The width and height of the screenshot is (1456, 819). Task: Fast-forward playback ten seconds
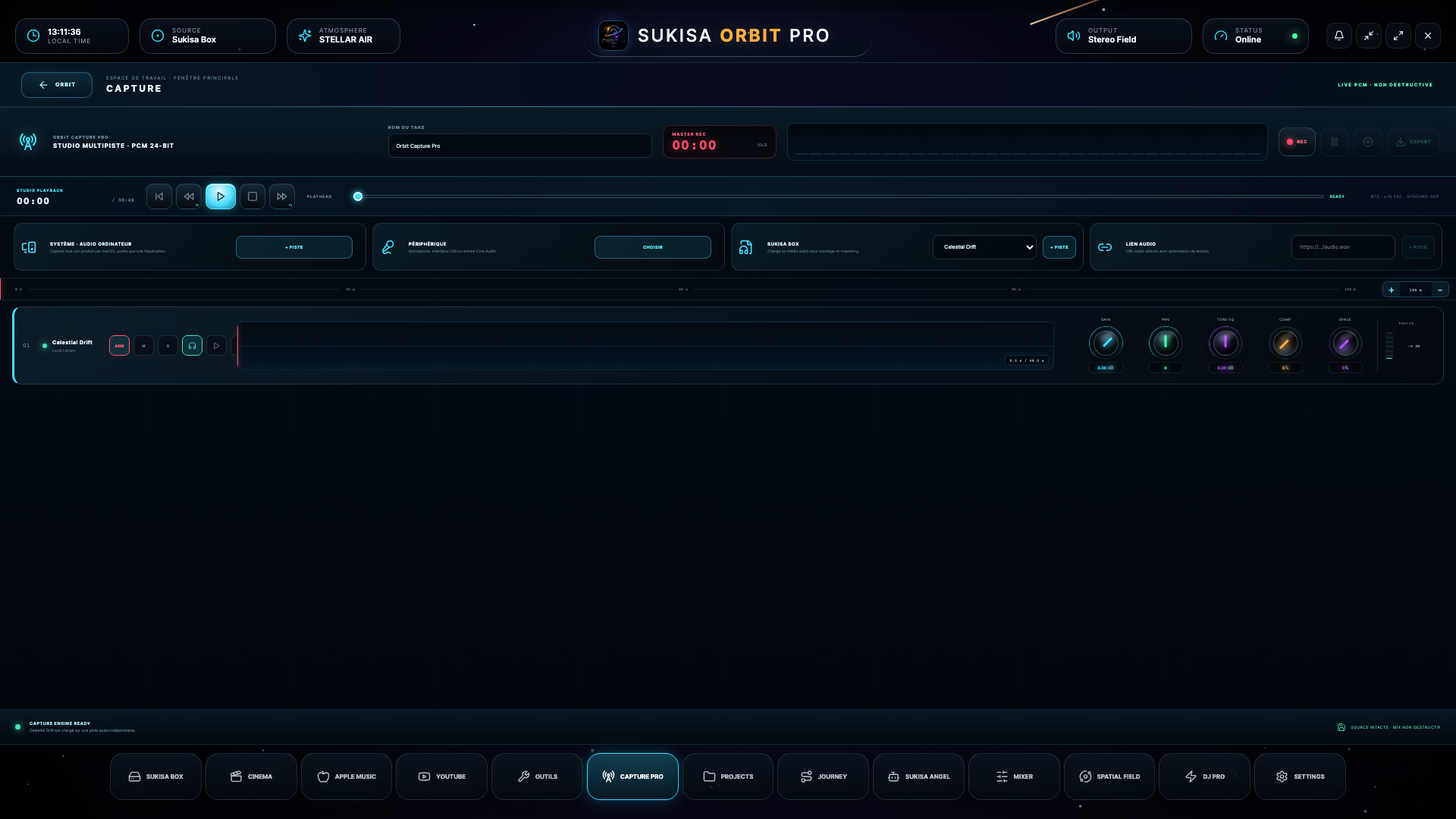(282, 196)
